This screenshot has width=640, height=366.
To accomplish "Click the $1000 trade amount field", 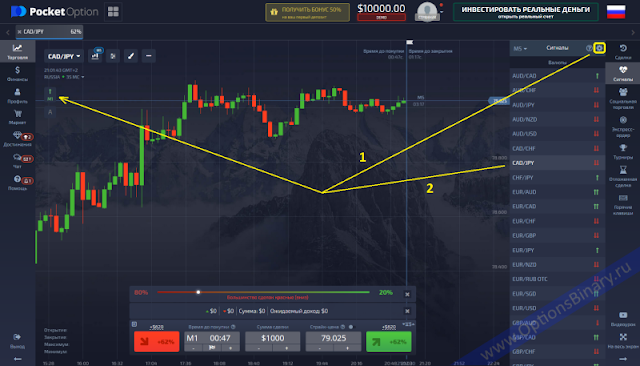I will [x=273, y=338].
